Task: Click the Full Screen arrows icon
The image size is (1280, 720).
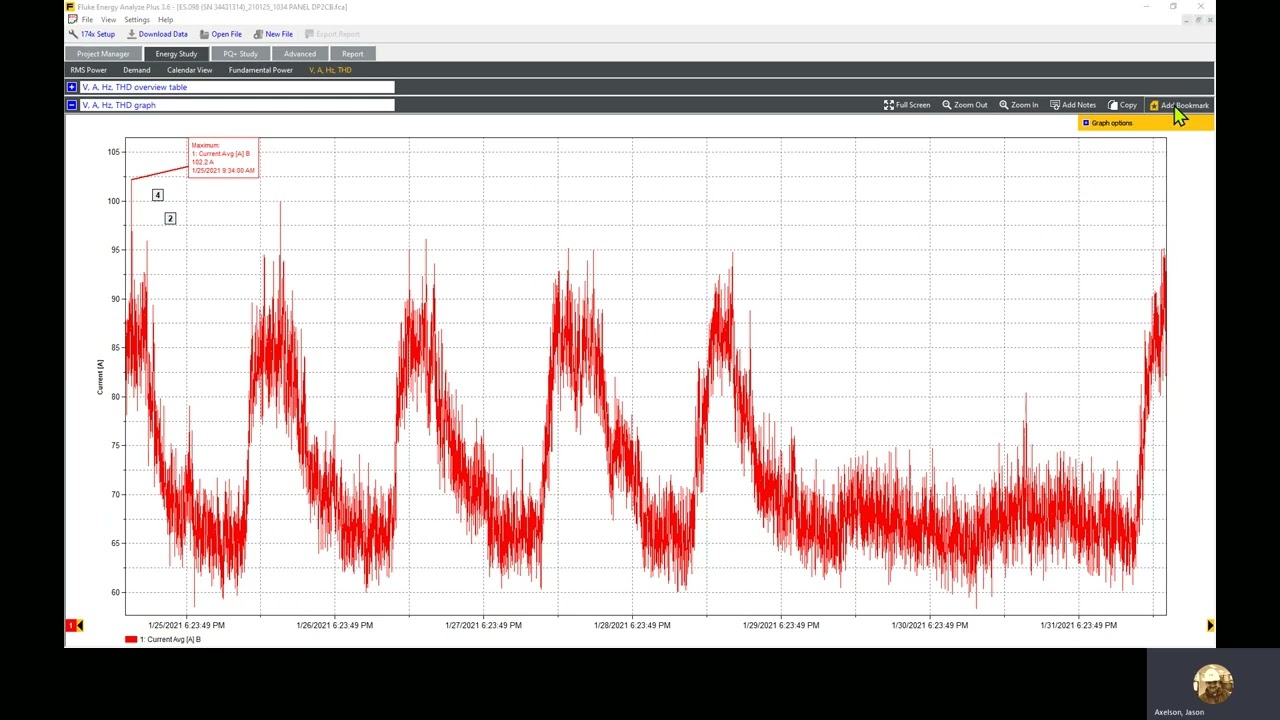Action: click(x=889, y=105)
